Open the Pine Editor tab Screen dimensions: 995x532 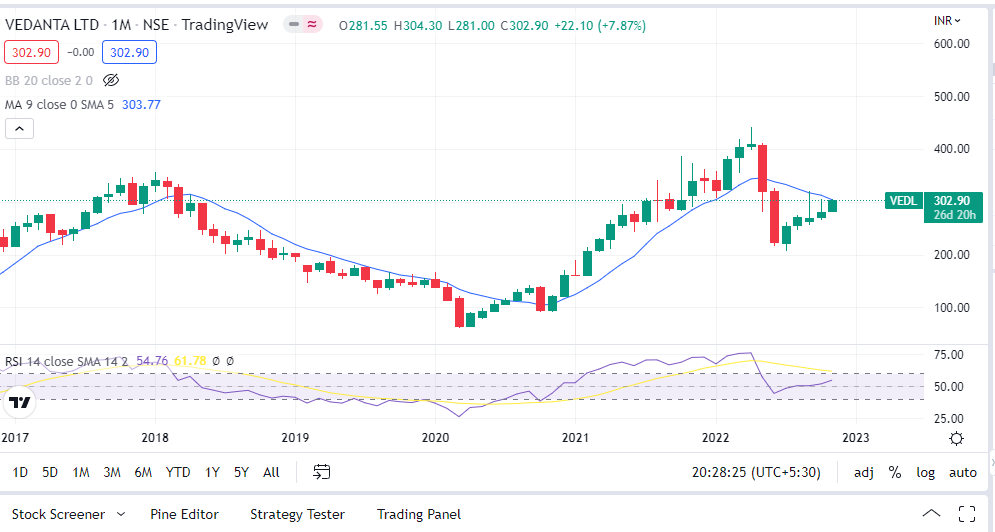(184, 514)
